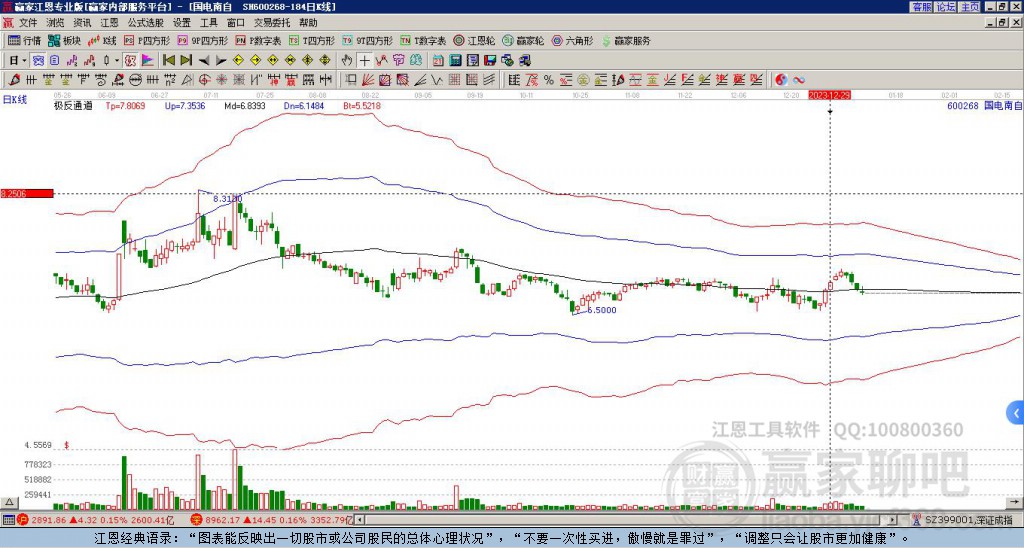Click the 2891.86 index value in status bar
The width and height of the screenshot is (1024, 548).
(48, 520)
